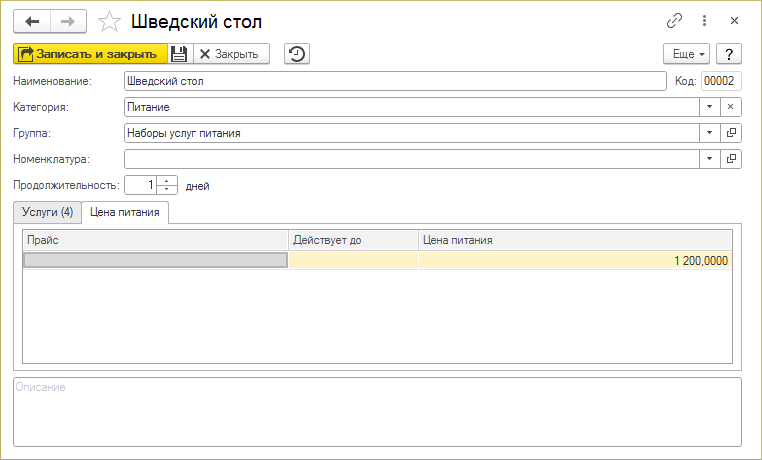Open the three-dot window menu

[704, 21]
